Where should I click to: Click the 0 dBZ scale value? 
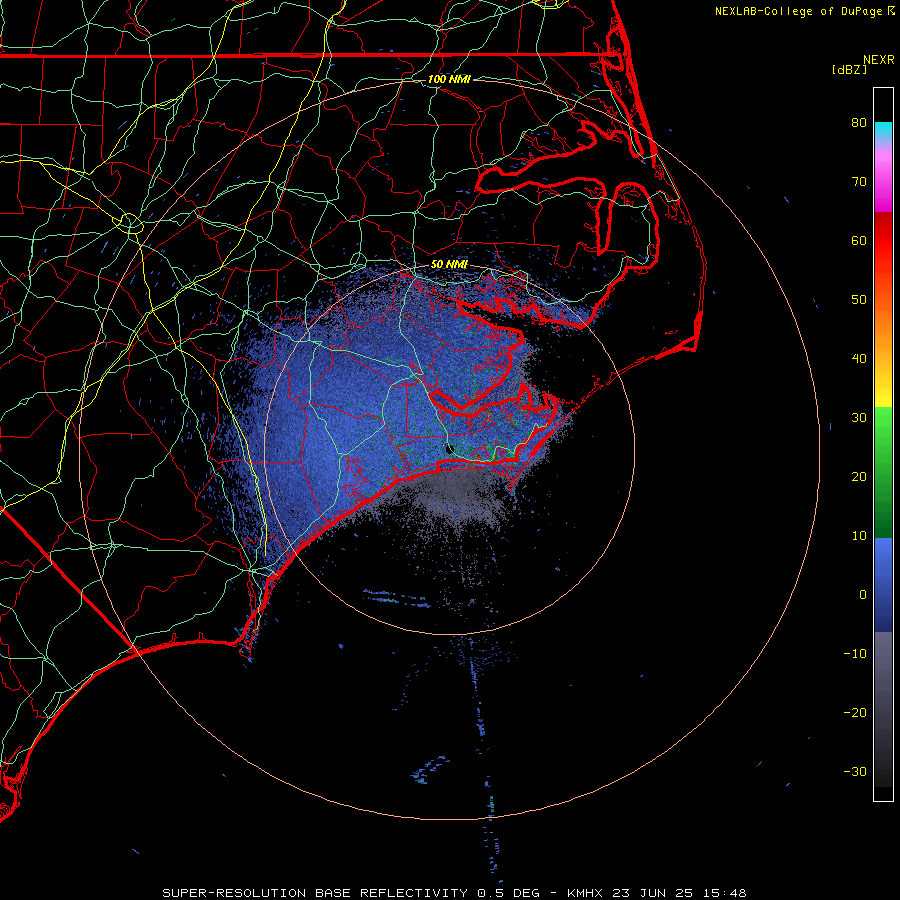[863, 595]
